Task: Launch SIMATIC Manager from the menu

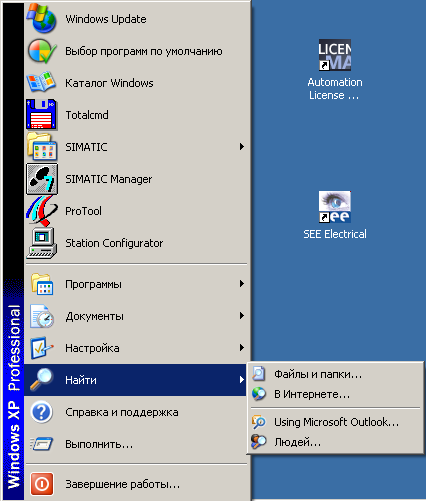Action: pyautogui.click(x=136, y=179)
